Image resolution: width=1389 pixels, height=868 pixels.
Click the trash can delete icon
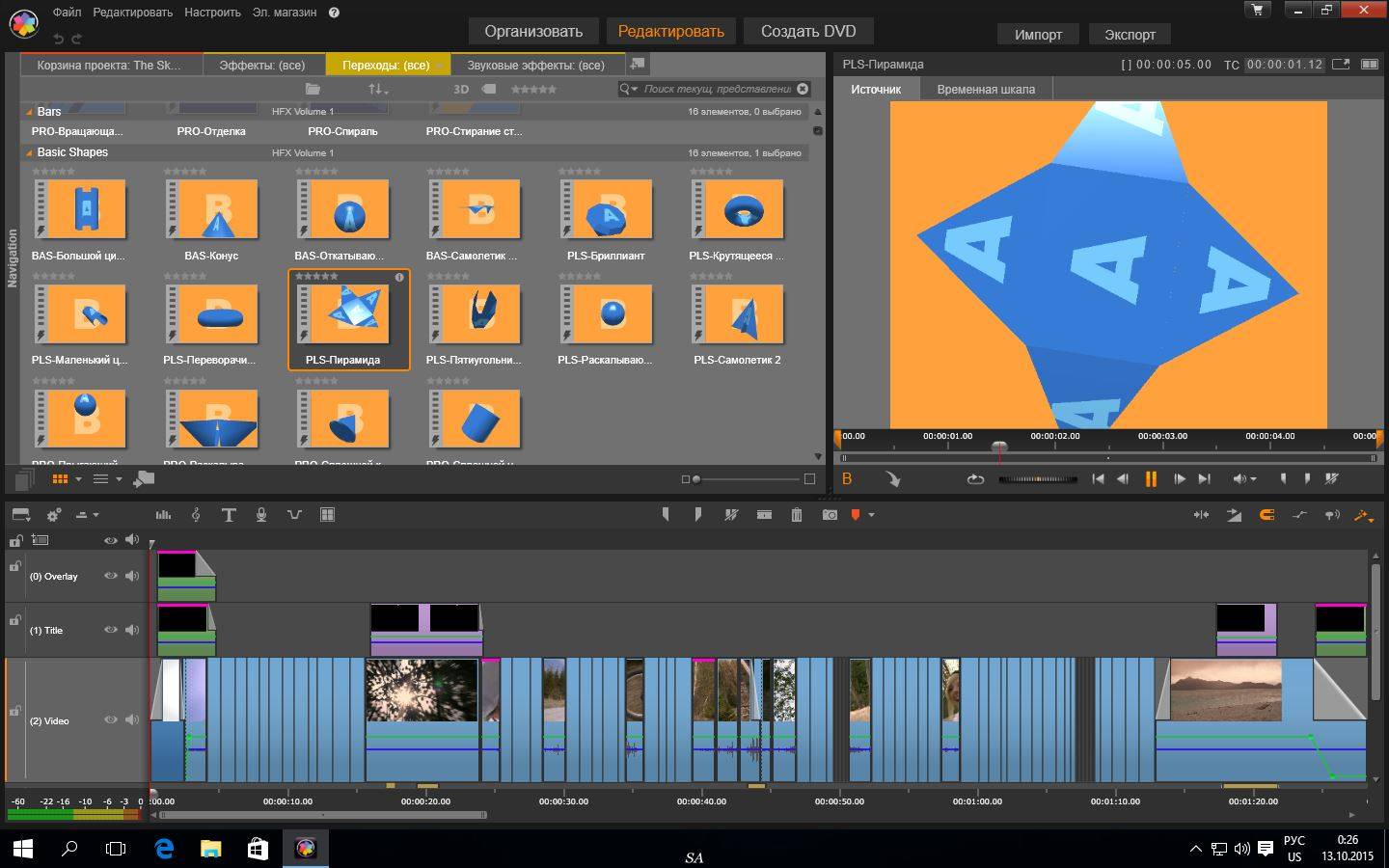(x=797, y=515)
